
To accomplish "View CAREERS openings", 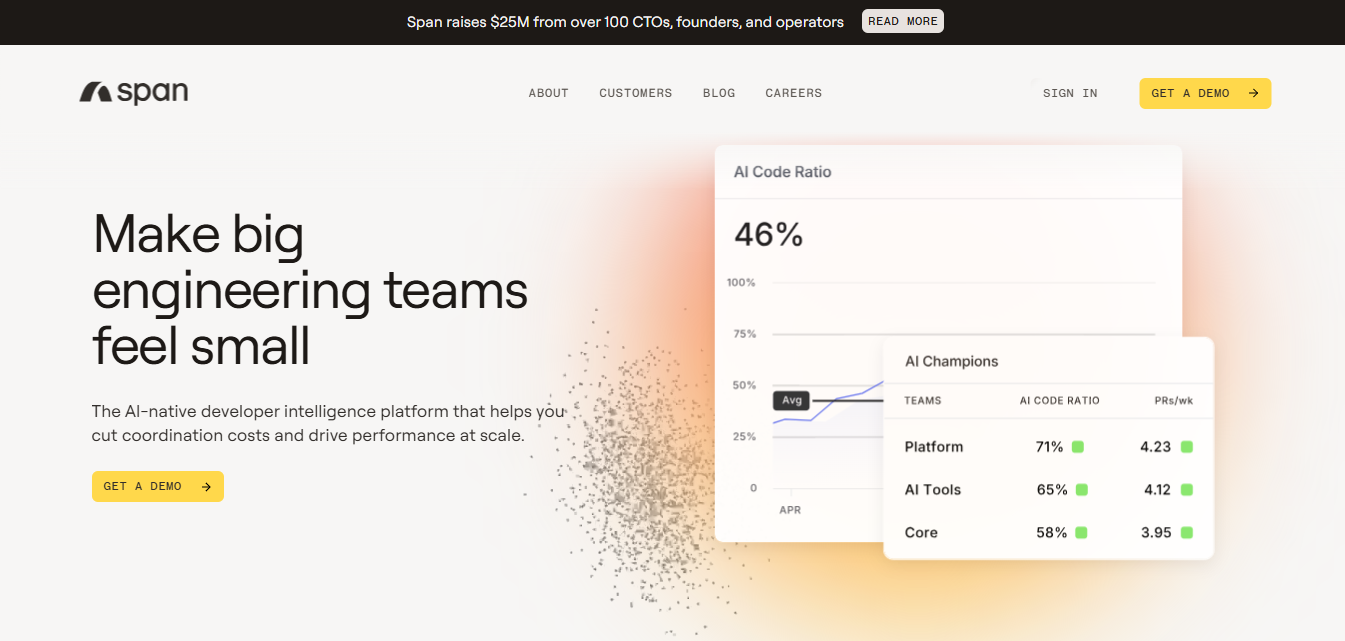I will coord(793,93).
